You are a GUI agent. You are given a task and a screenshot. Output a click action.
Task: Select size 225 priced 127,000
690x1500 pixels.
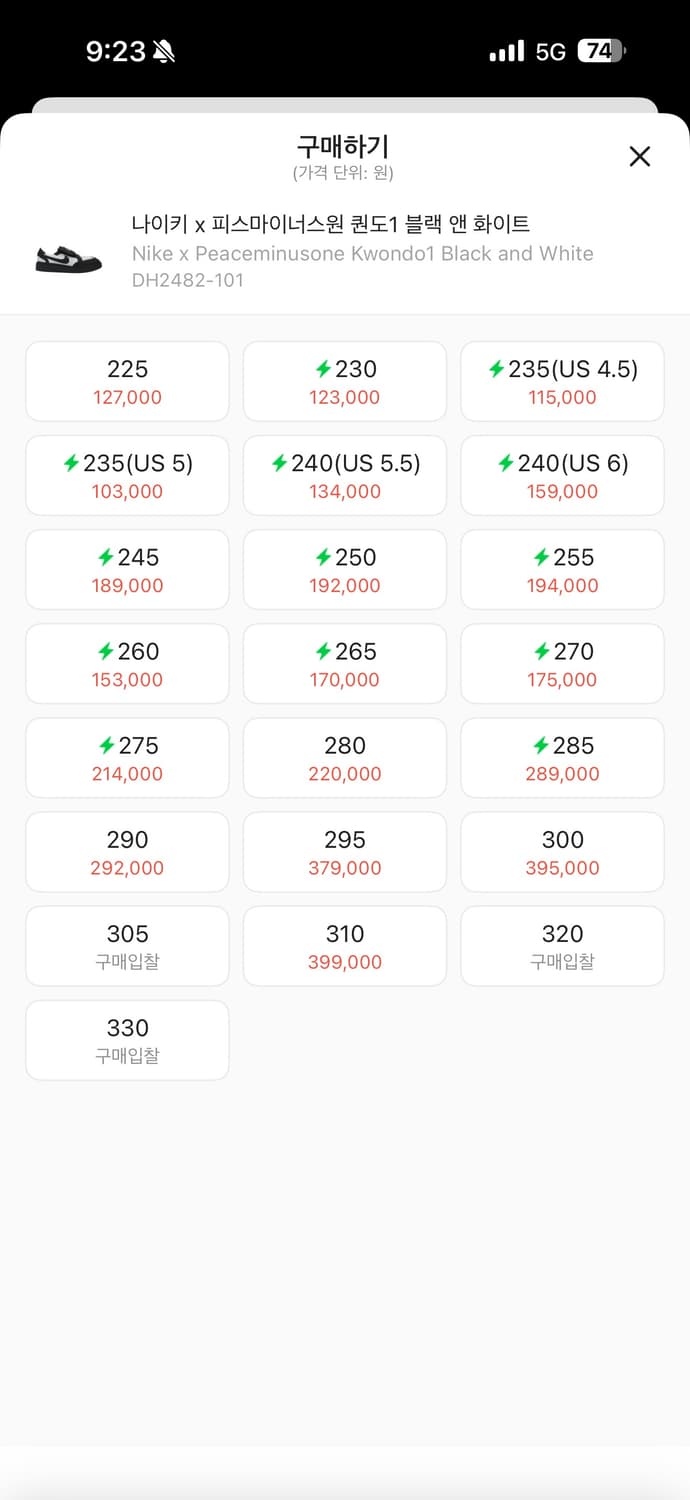[127, 381]
